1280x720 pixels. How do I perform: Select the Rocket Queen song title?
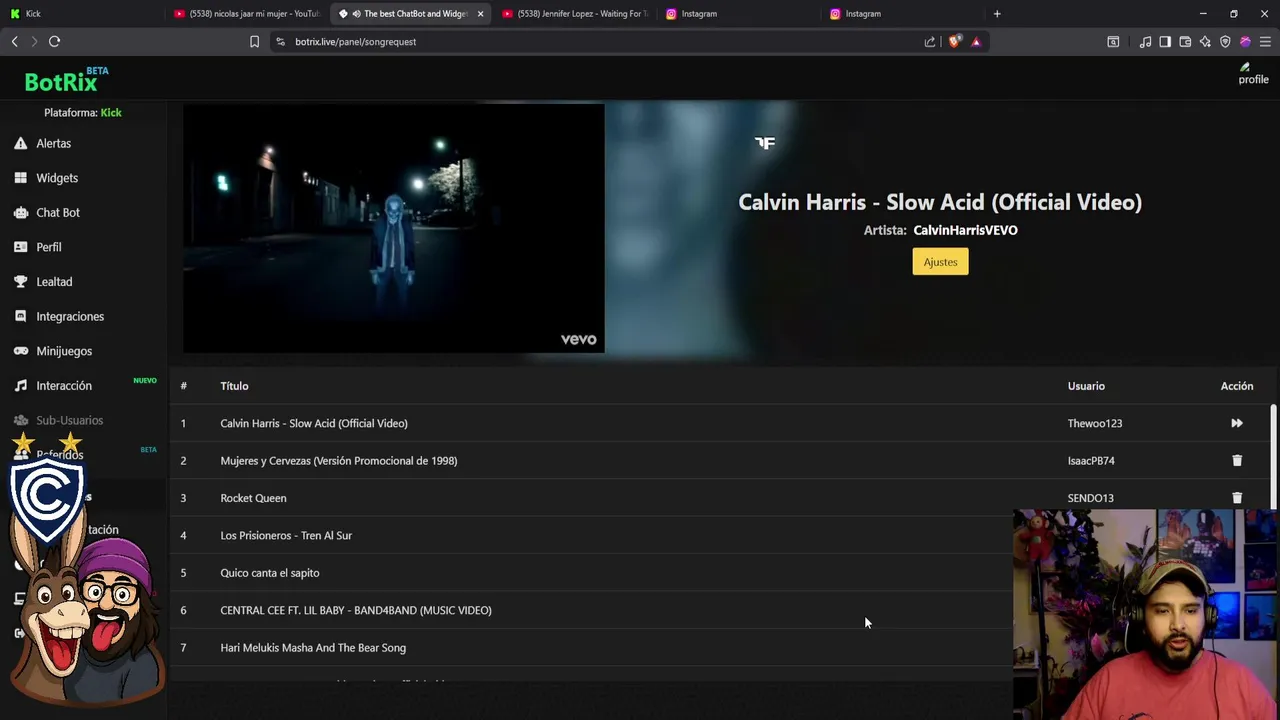tap(253, 498)
